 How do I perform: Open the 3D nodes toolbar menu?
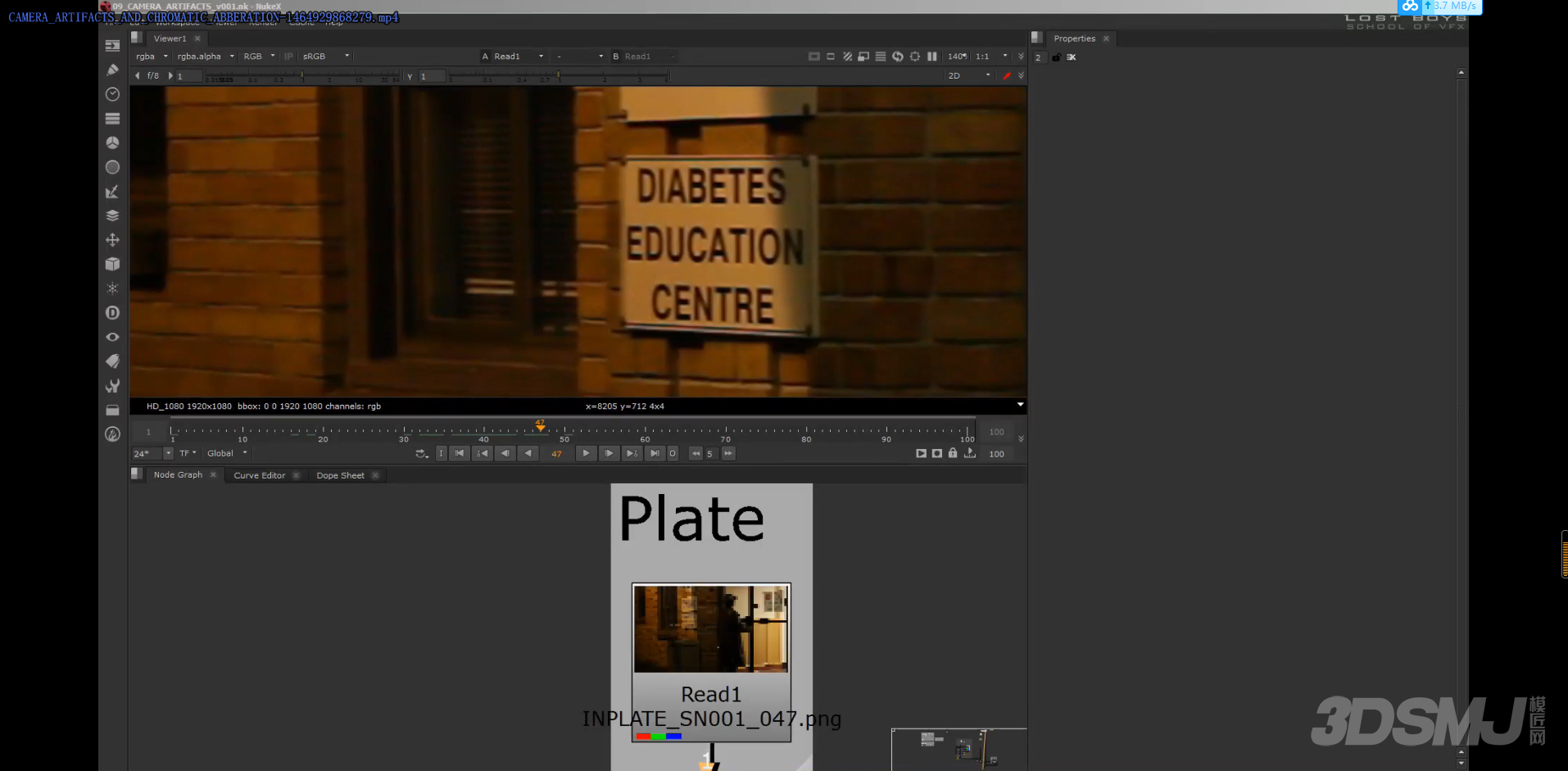(113, 264)
